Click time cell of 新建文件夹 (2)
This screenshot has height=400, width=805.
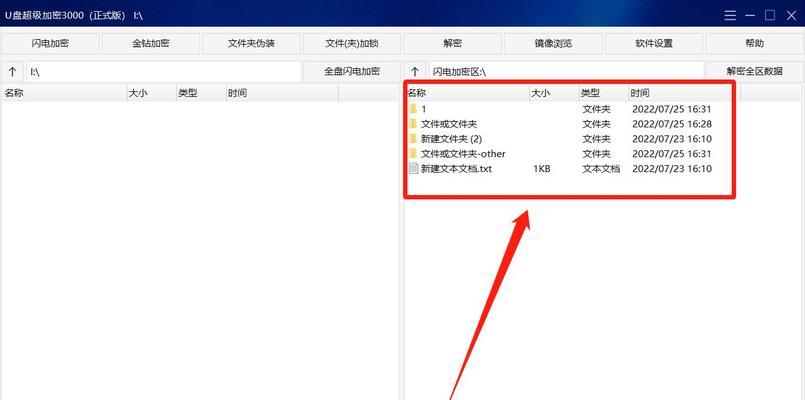tap(672, 139)
